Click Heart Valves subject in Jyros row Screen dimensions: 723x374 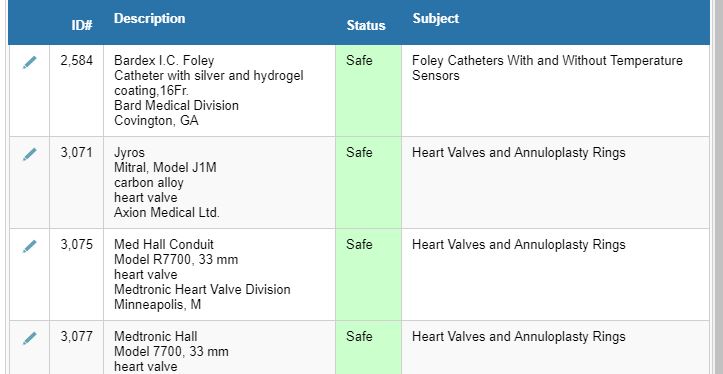pyautogui.click(x=519, y=153)
